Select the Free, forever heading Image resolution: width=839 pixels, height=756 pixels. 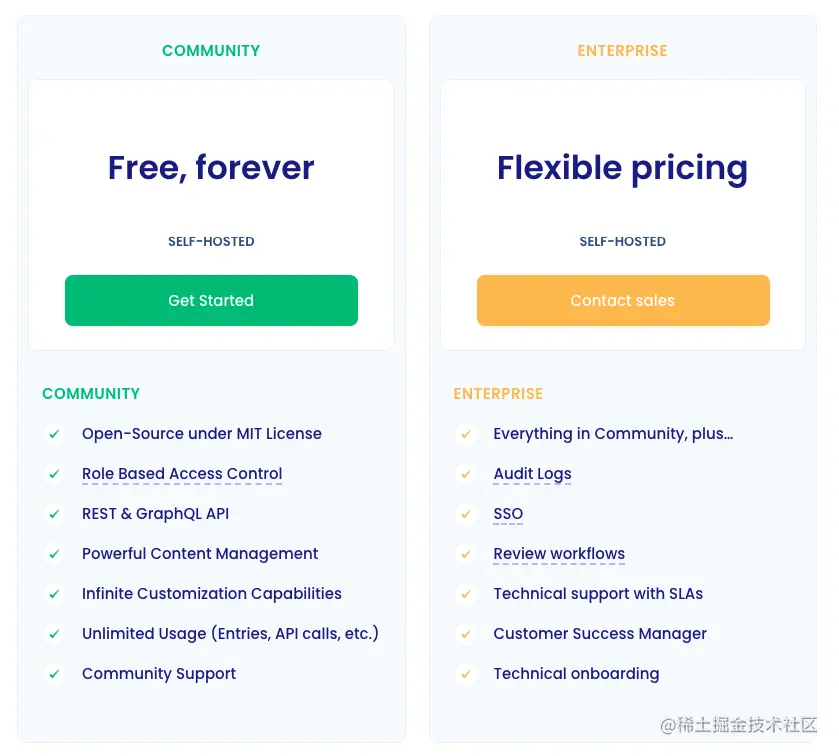tap(211, 167)
